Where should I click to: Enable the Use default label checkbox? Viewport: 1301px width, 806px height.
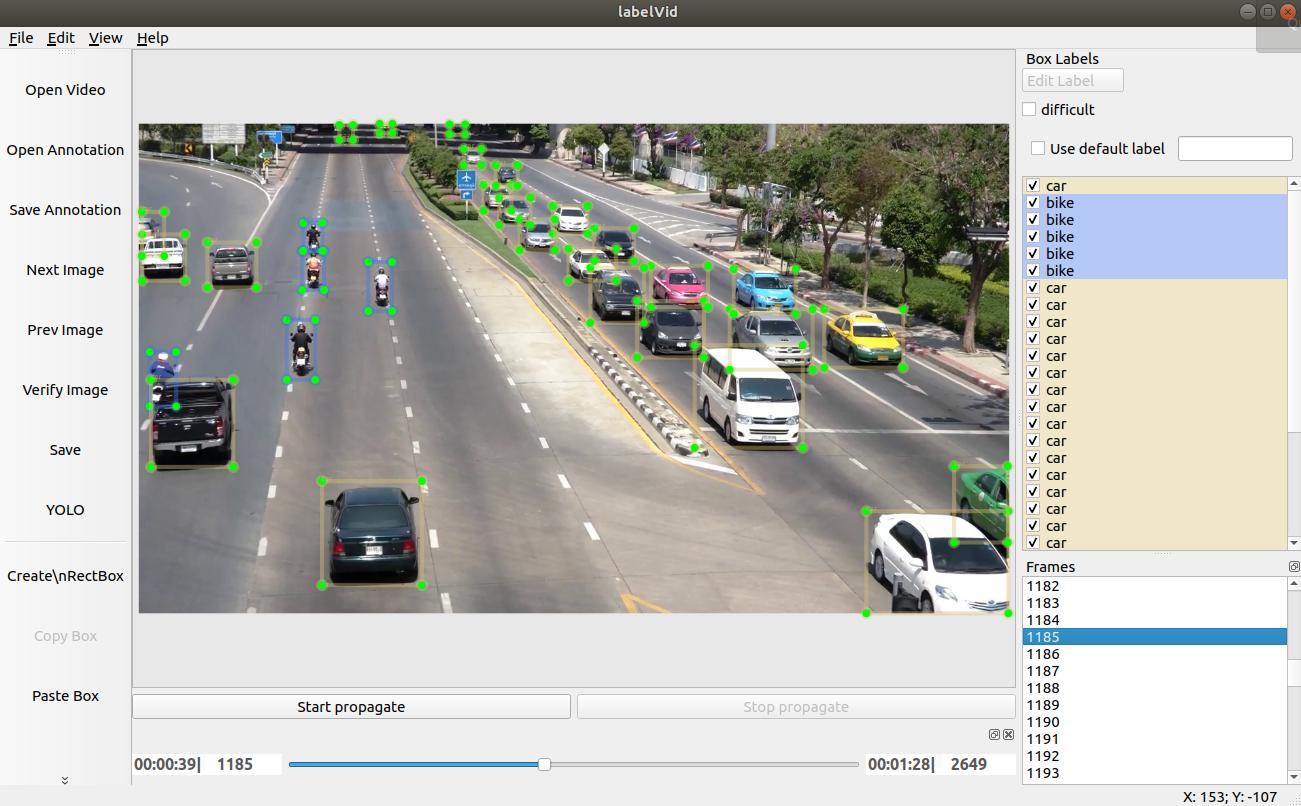coord(1037,148)
